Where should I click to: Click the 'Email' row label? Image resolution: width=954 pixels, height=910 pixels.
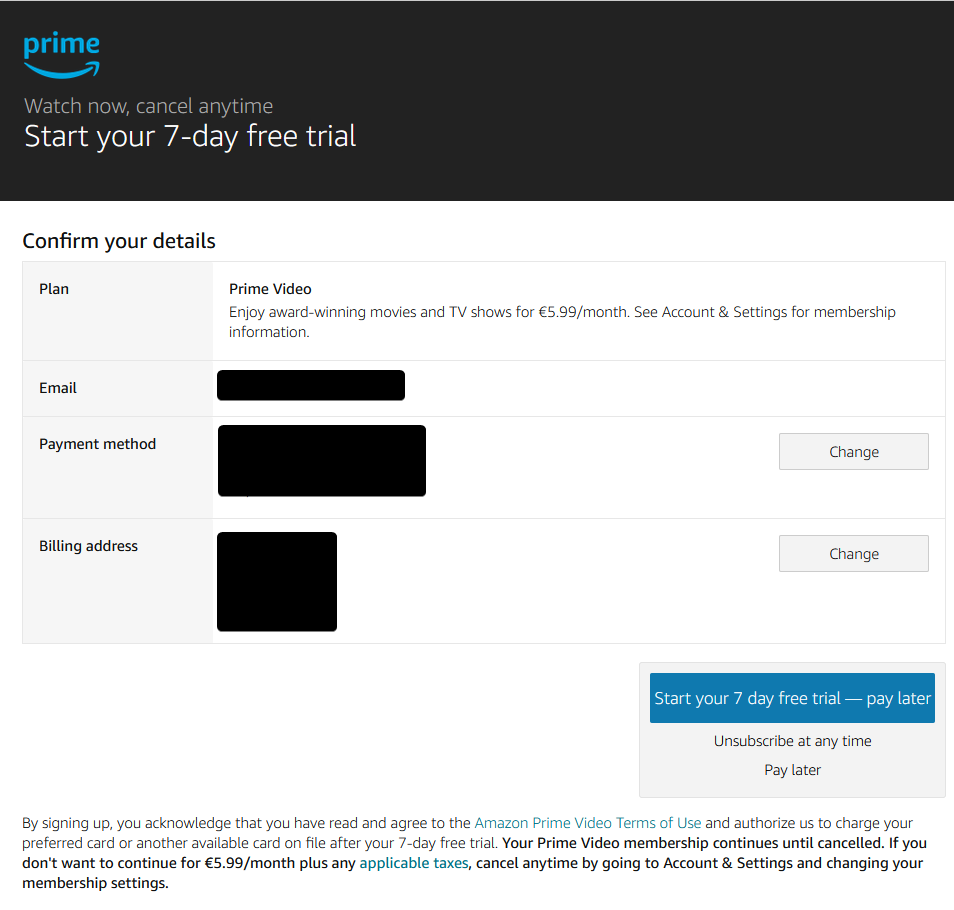point(58,388)
